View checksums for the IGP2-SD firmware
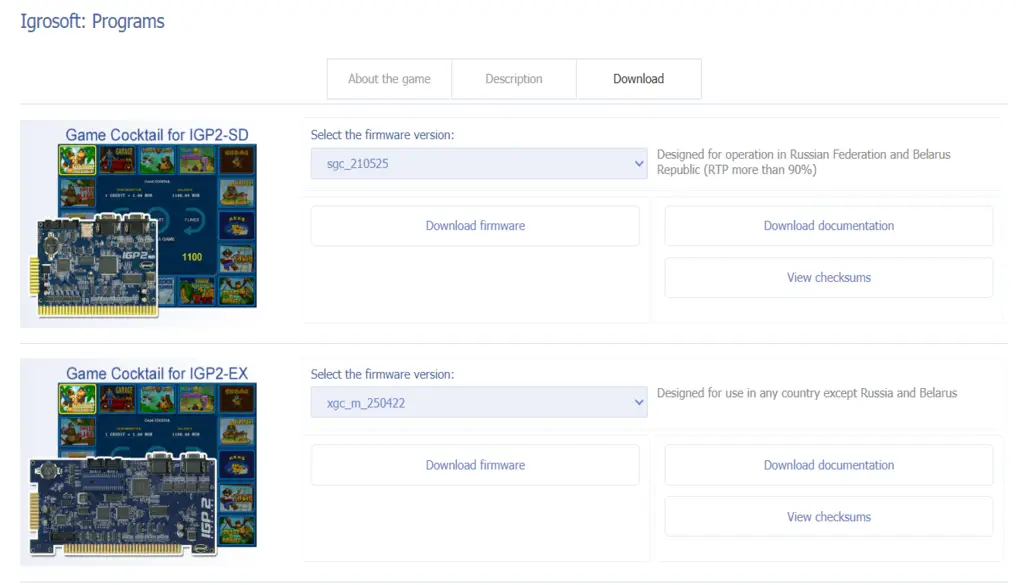Image resolution: width=1025 pixels, height=585 pixels. click(828, 278)
